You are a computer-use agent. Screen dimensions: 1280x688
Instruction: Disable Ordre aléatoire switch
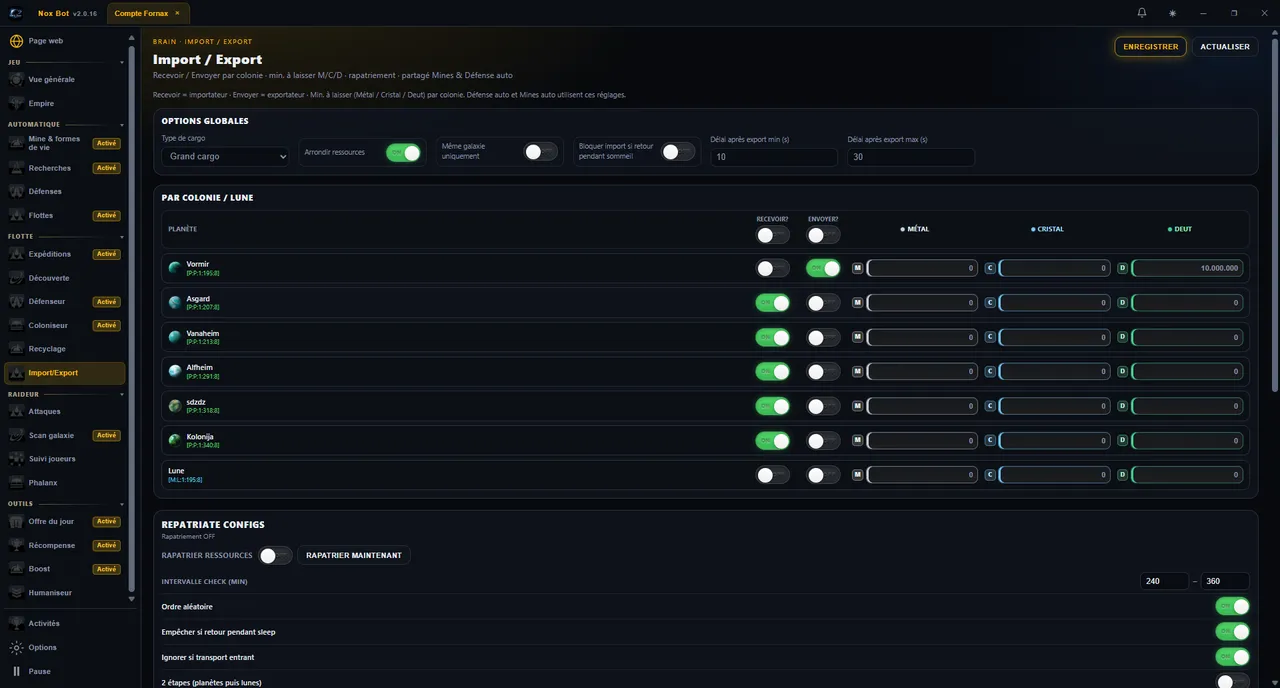click(1232, 606)
